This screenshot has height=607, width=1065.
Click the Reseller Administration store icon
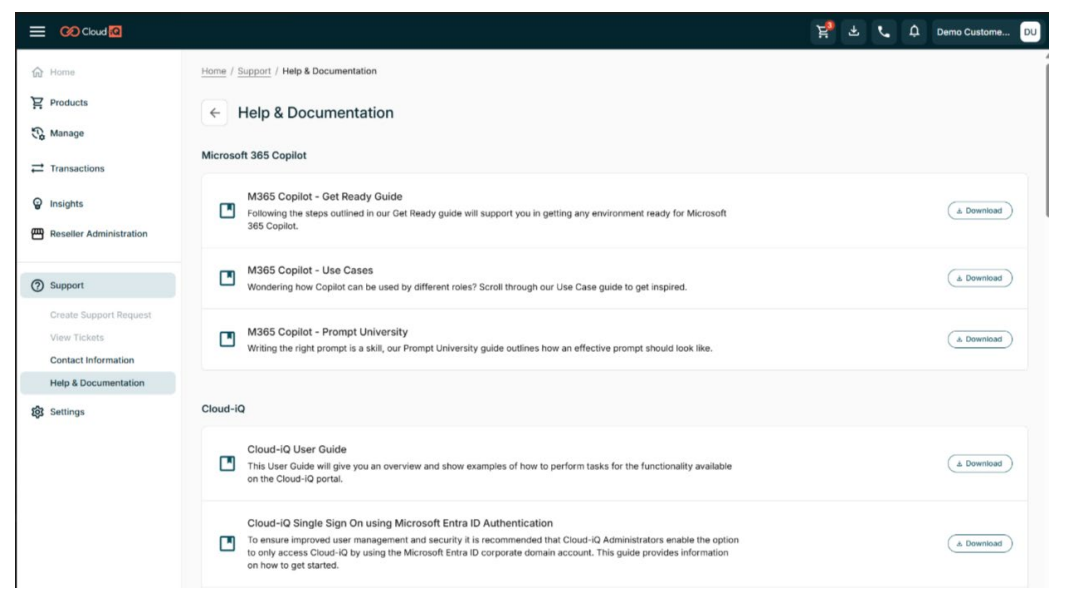pos(37,234)
